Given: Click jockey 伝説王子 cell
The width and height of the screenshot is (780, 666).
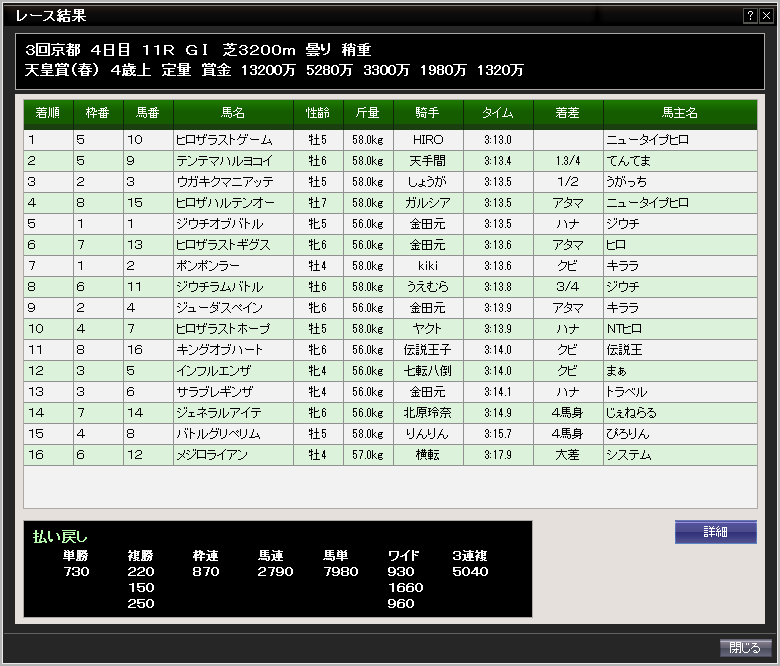Looking at the screenshot, I should click(x=428, y=350).
